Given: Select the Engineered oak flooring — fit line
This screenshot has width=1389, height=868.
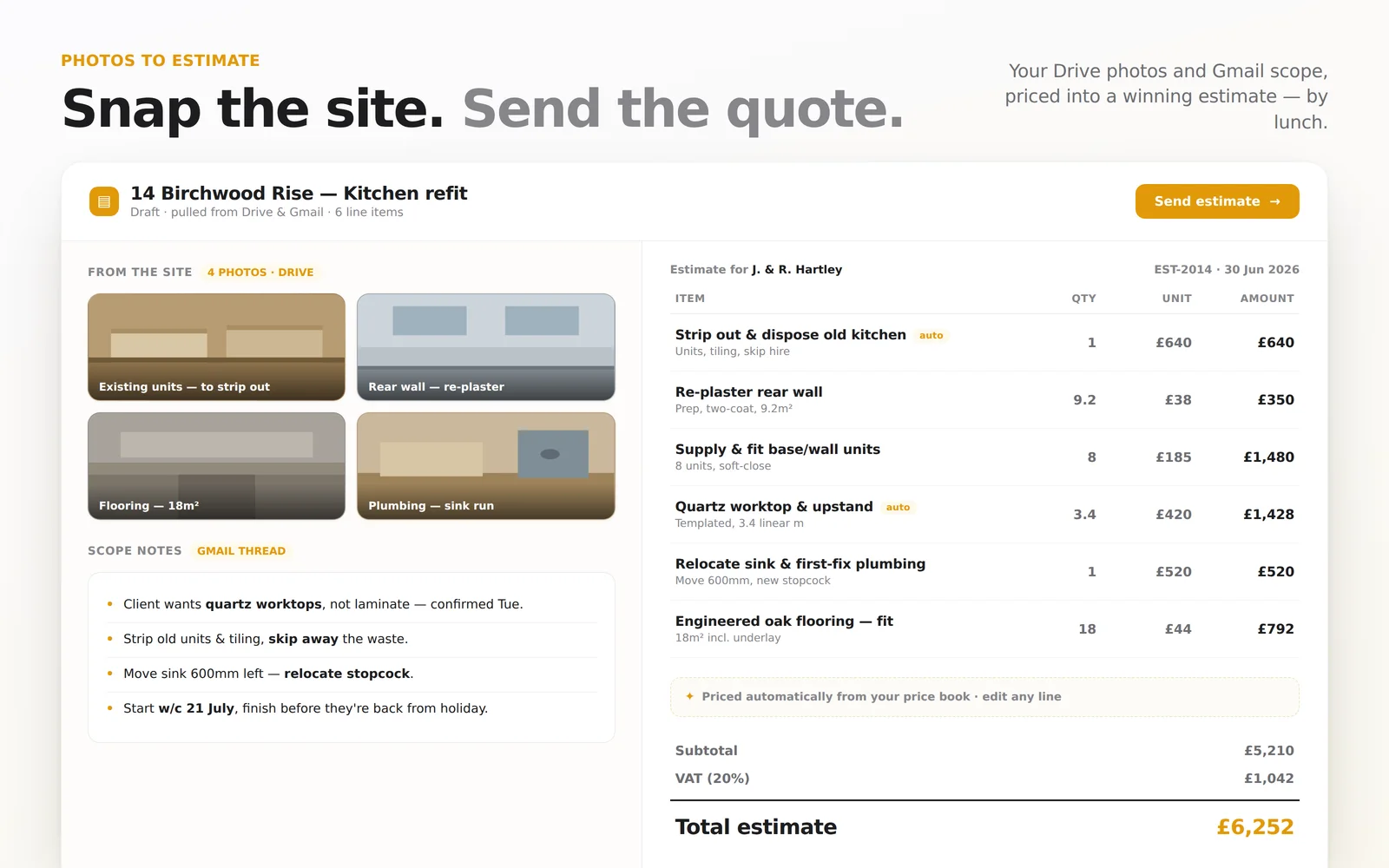Looking at the screenshot, I should click(x=984, y=629).
